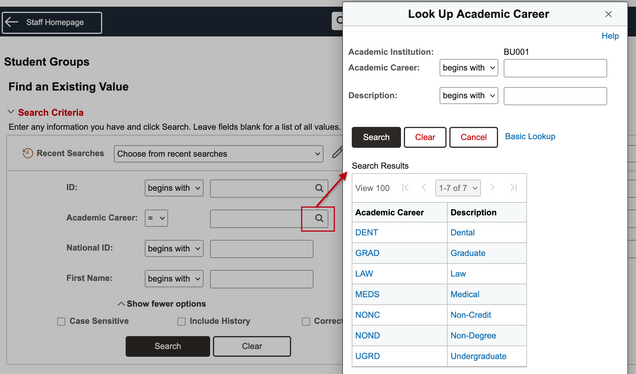Open the Academic Career equals operator dropdown

[156, 218]
